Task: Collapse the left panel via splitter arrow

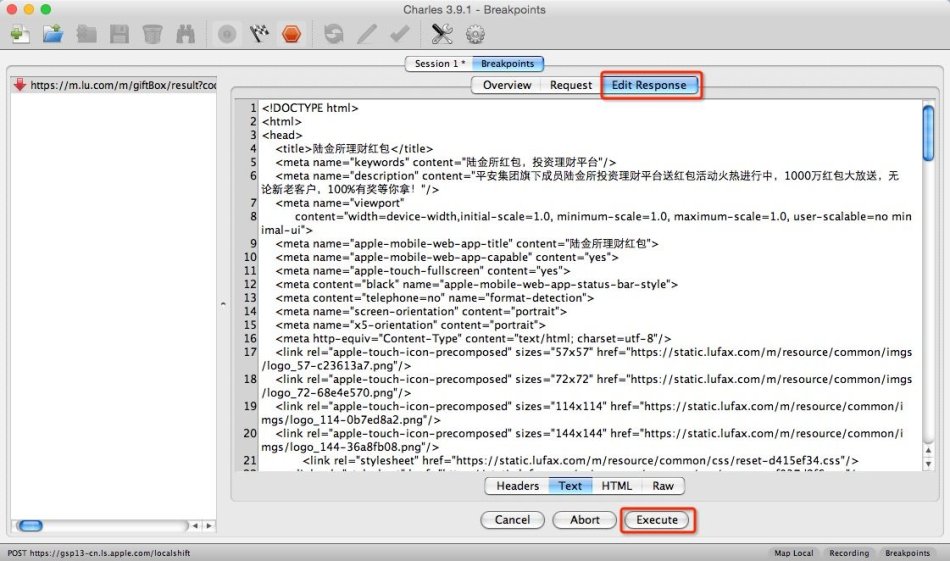Action: click(223, 304)
